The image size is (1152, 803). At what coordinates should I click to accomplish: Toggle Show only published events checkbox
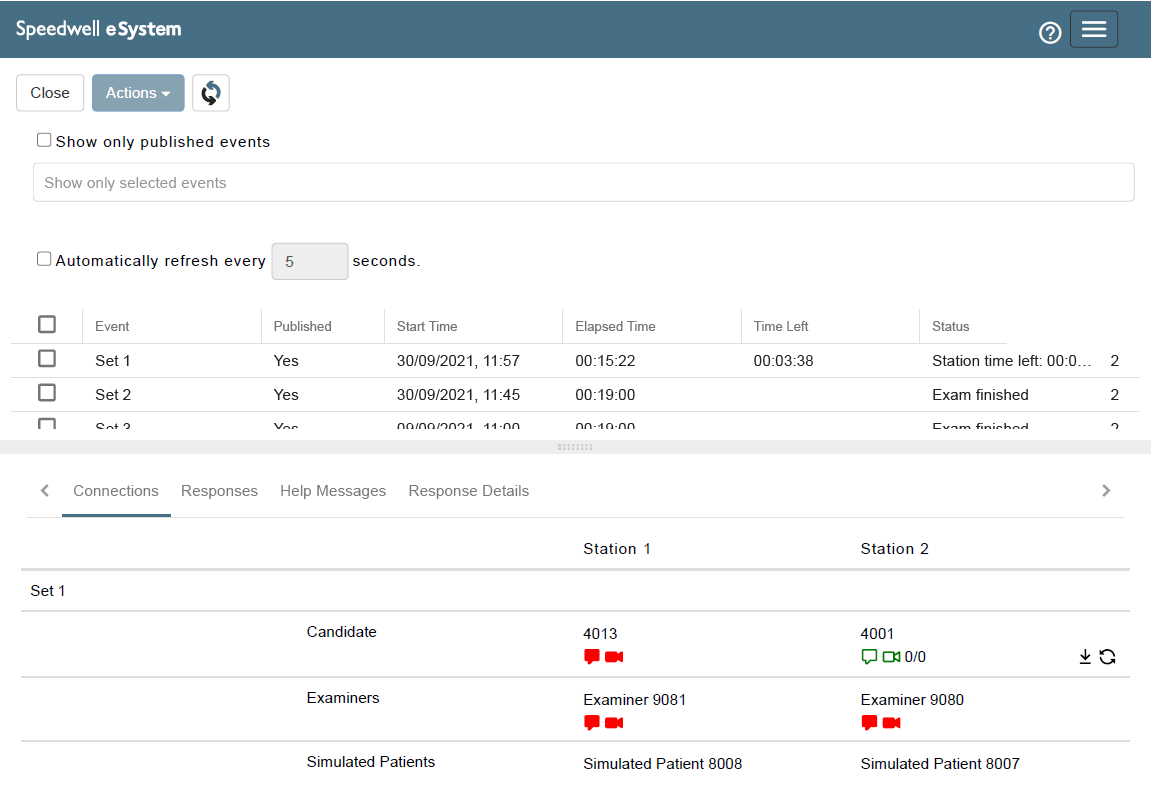44,140
